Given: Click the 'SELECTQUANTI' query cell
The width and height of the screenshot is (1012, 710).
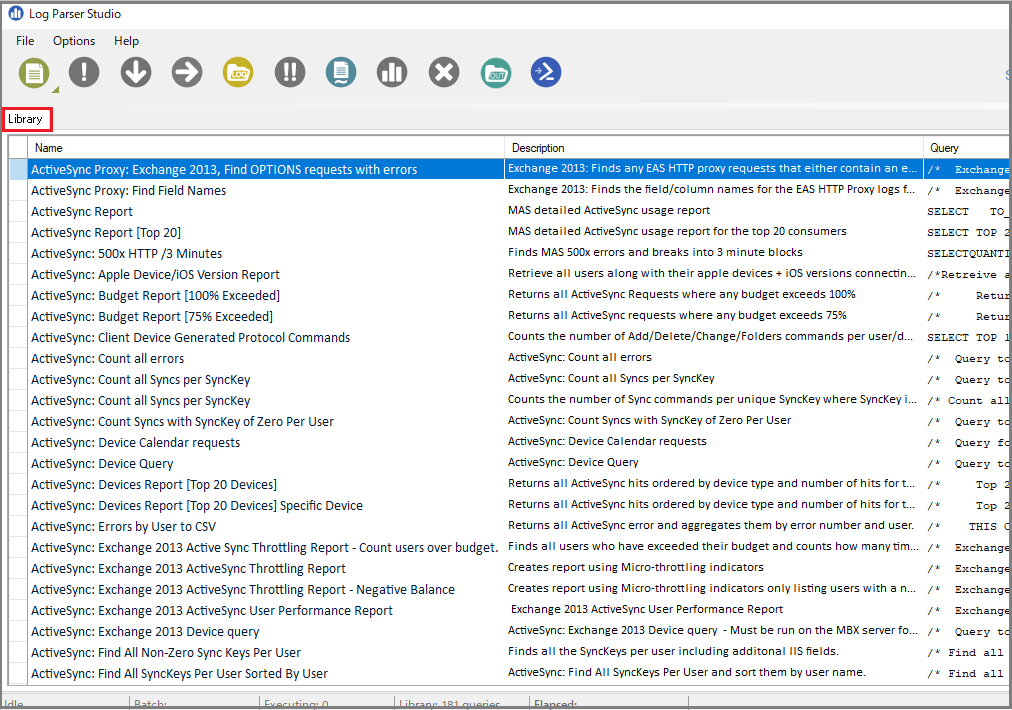Looking at the screenshot, I should pos(967,254).
